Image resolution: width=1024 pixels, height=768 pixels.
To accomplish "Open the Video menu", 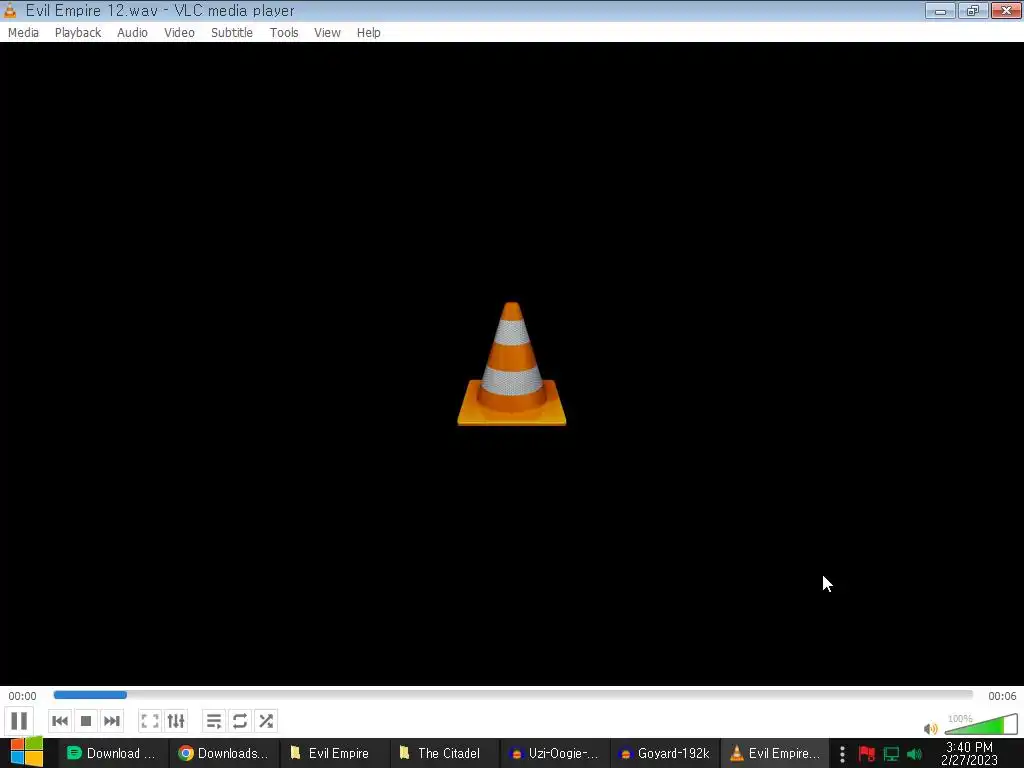I will click(x=179, y=33).
